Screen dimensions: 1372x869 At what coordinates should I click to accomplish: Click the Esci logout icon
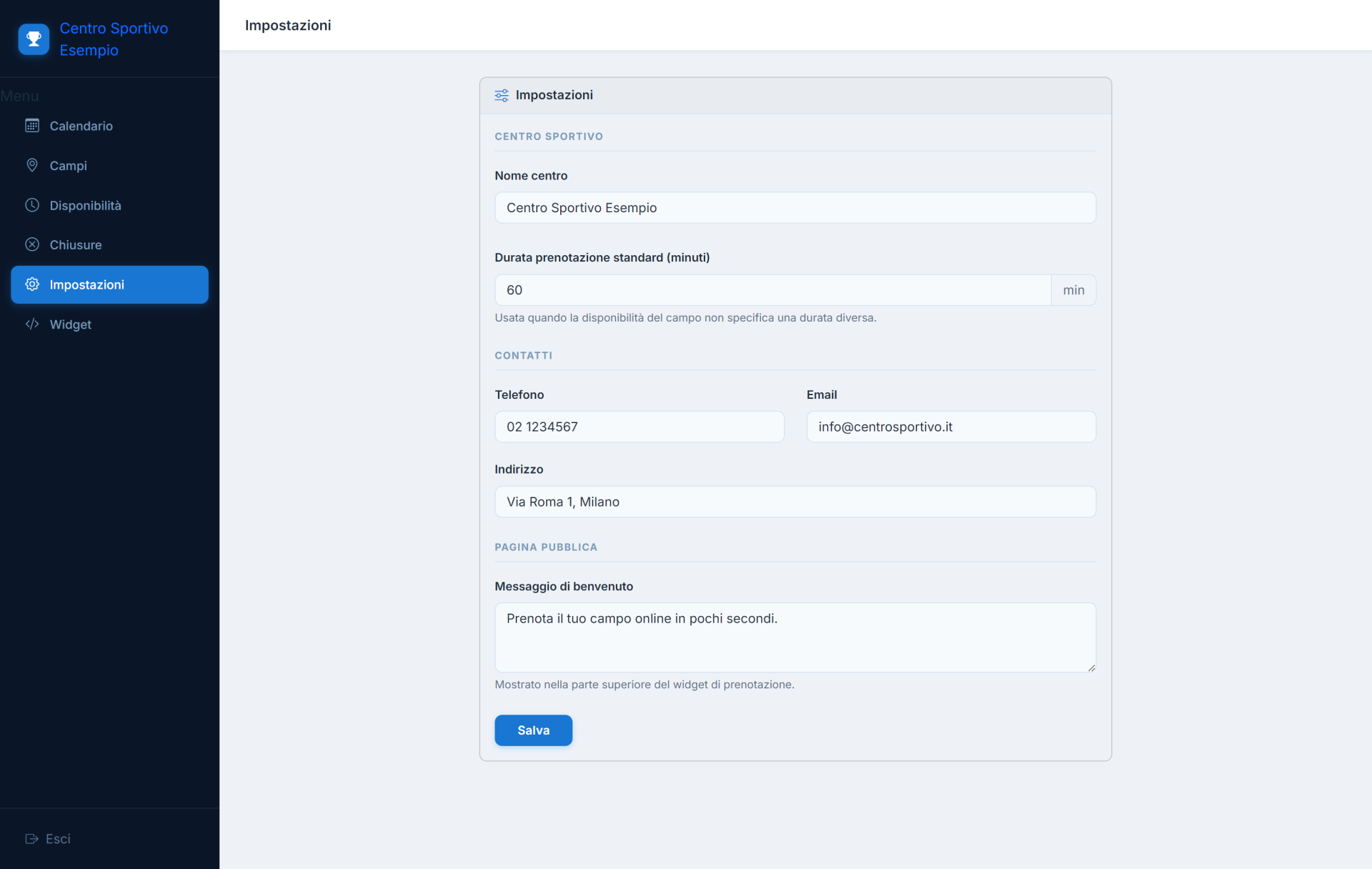point(31,838)
